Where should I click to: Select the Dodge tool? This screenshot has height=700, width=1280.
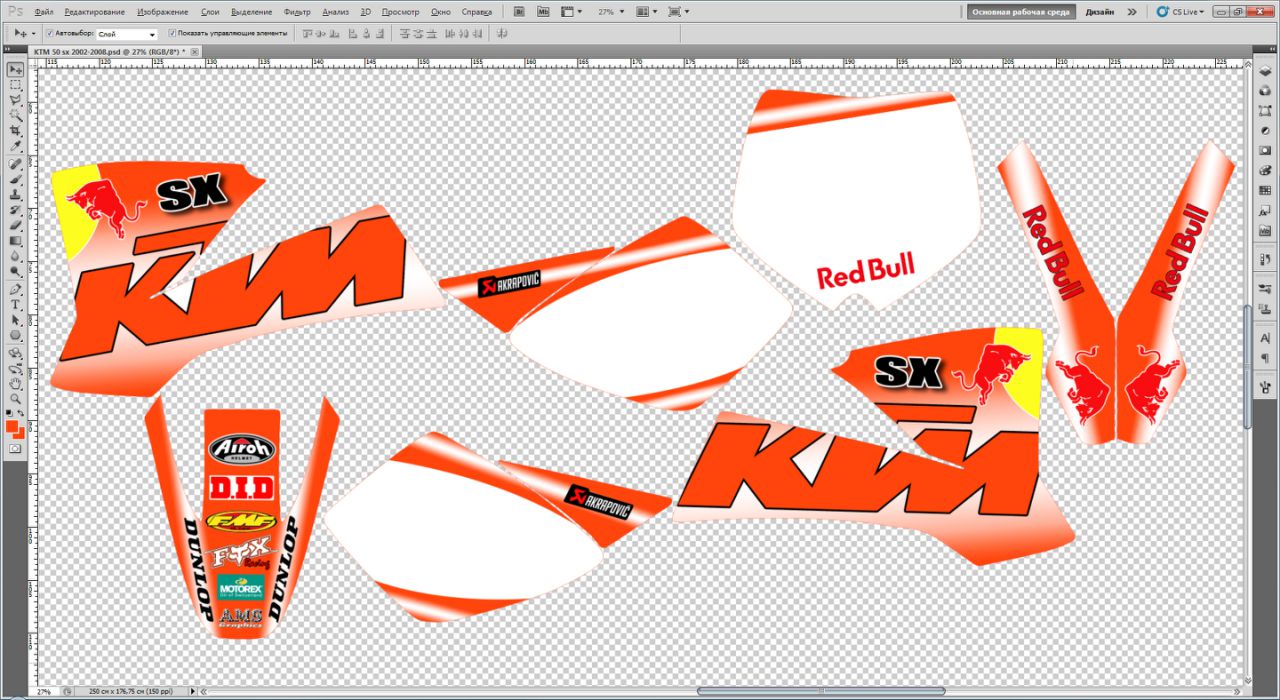(x=15, y=272)
